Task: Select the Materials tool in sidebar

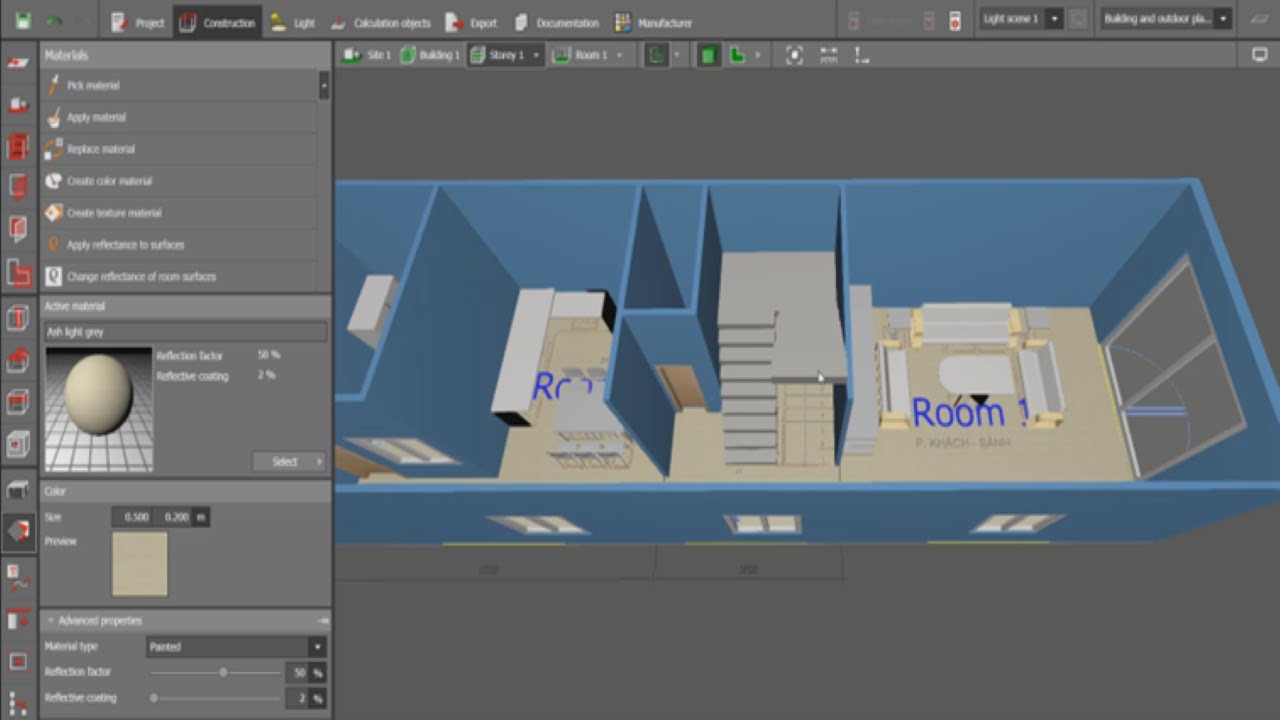Action: (18, 531)
